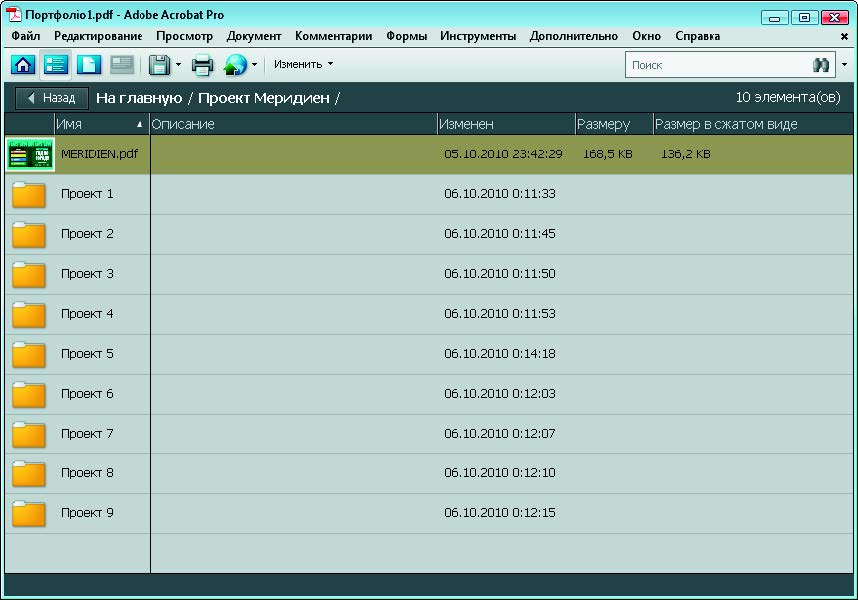This screenshot has width=858, height=600.
Task: Select the Проект 5 name text
Action: pyautogui.click(x=87, y=354)
